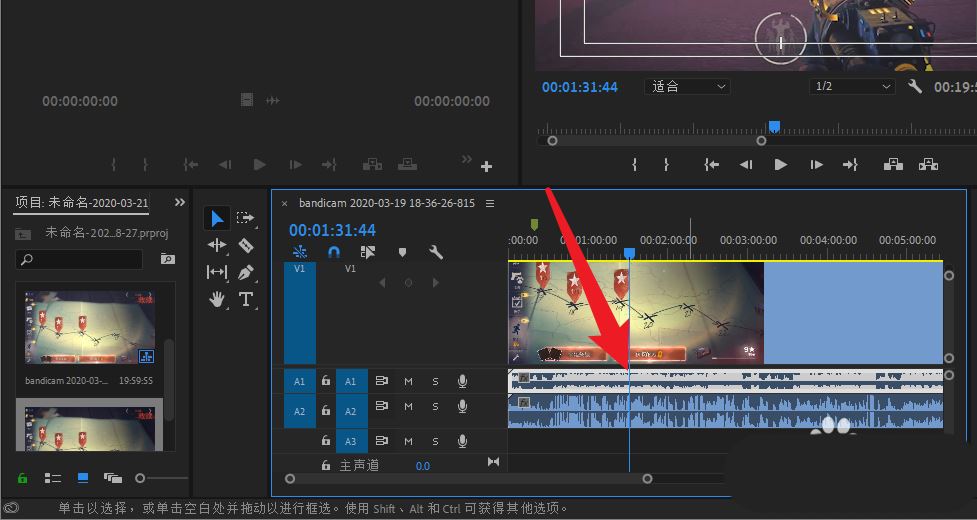Close the bandicam sequence timeline tab
The image size is (977, 520).
[284, 204]
